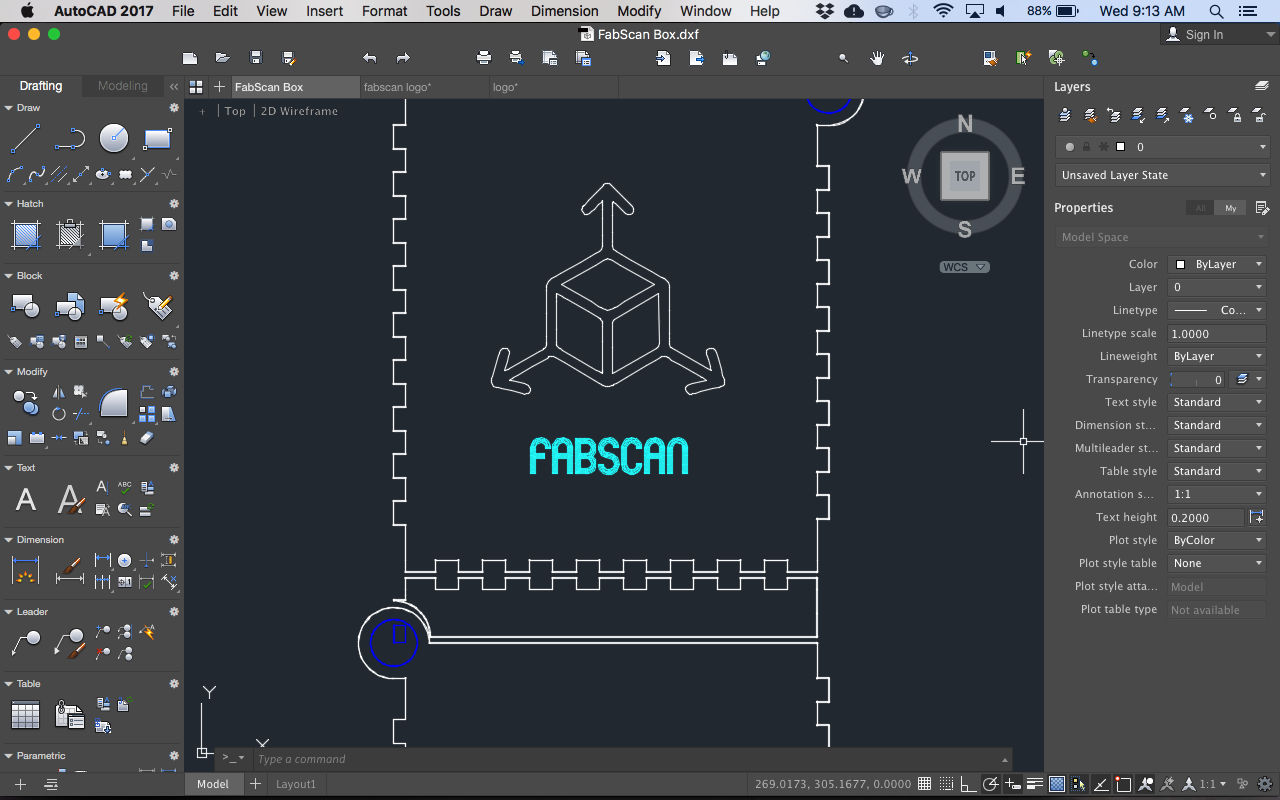
Task: Collapse the Block section
Action: pos(9,276)
